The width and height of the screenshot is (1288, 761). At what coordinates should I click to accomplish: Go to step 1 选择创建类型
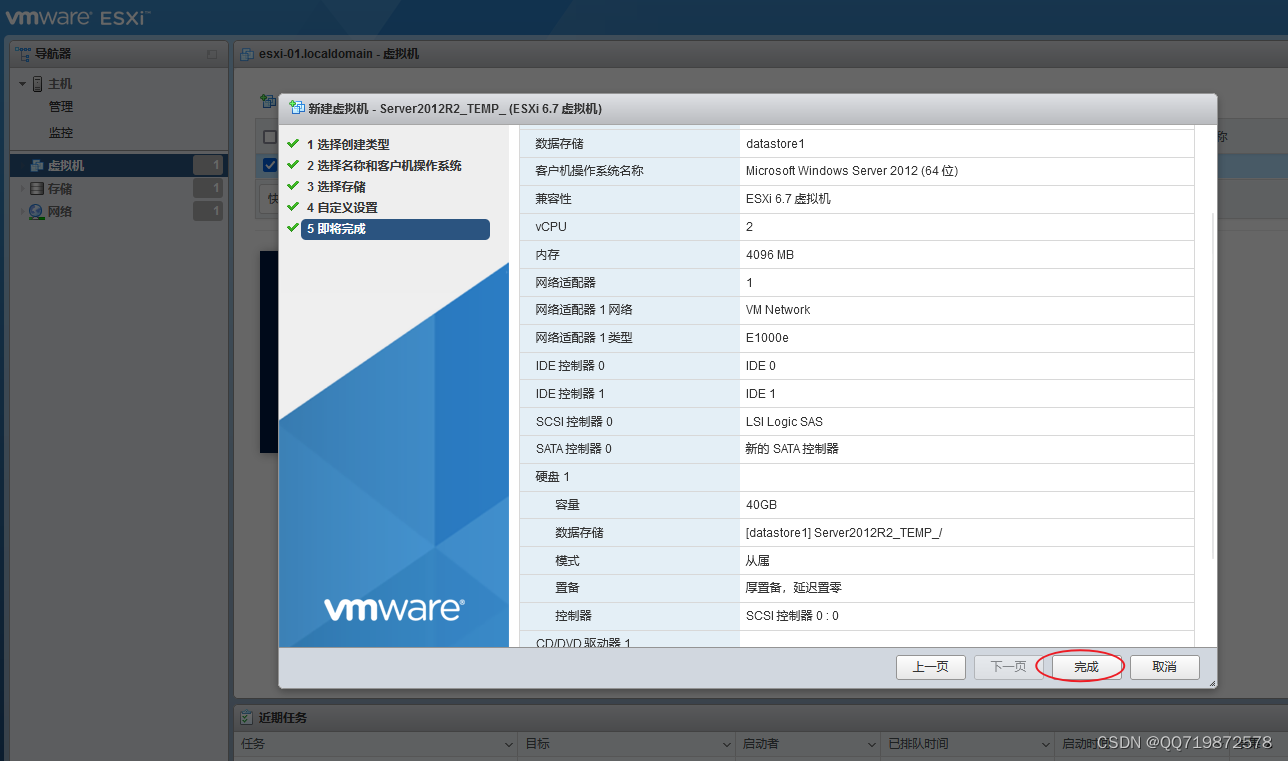pos(348,145)
